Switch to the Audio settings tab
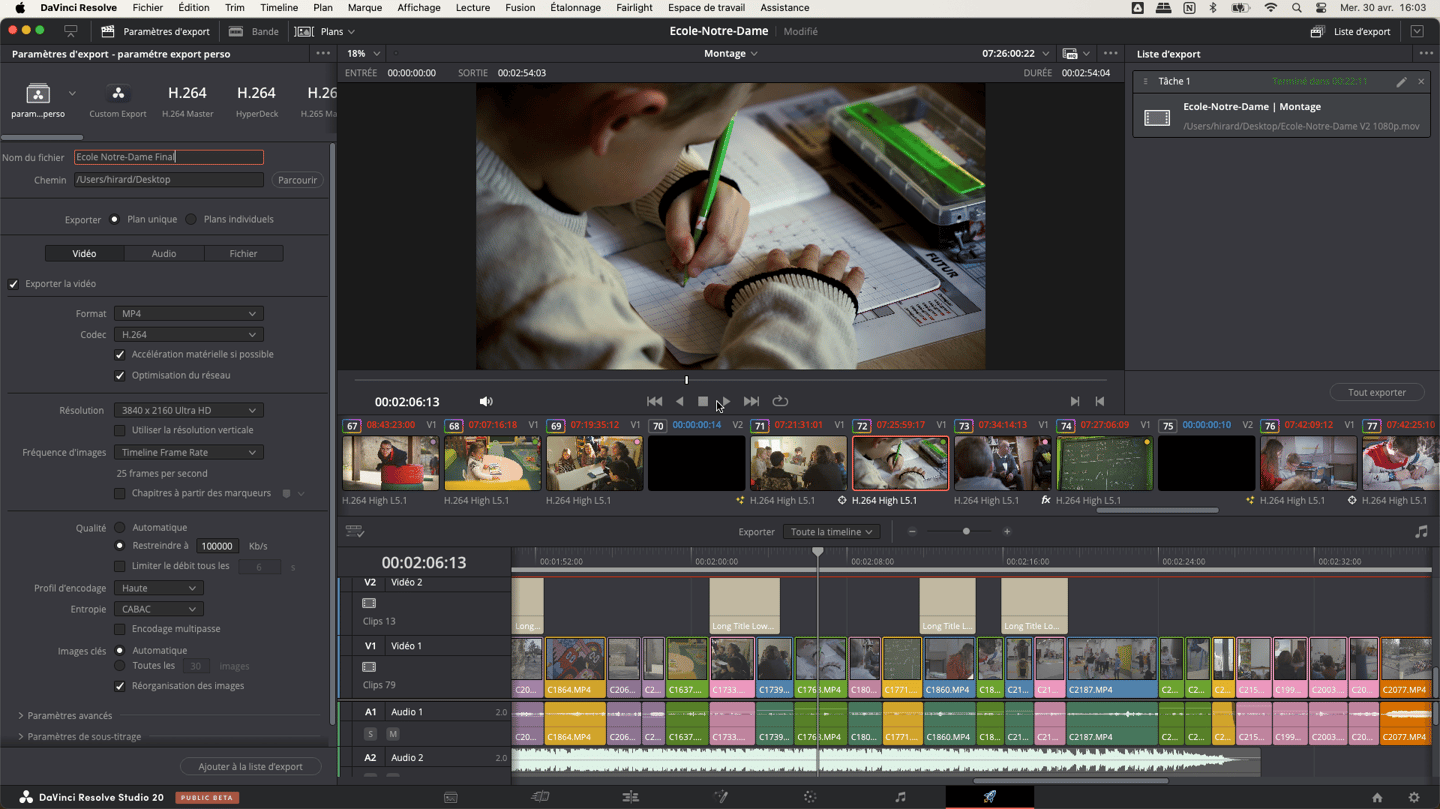The height and width of the screenshot is (809, 1440). (x=164, y=254)
